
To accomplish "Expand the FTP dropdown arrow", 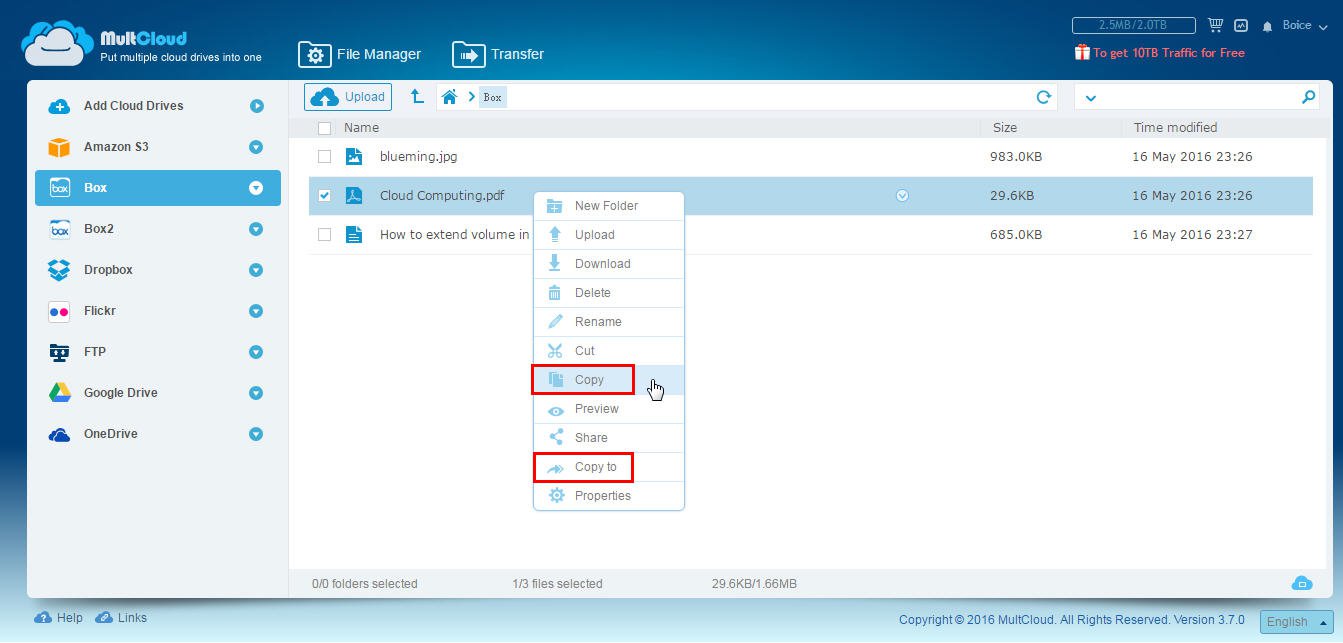I will (256, 352).
